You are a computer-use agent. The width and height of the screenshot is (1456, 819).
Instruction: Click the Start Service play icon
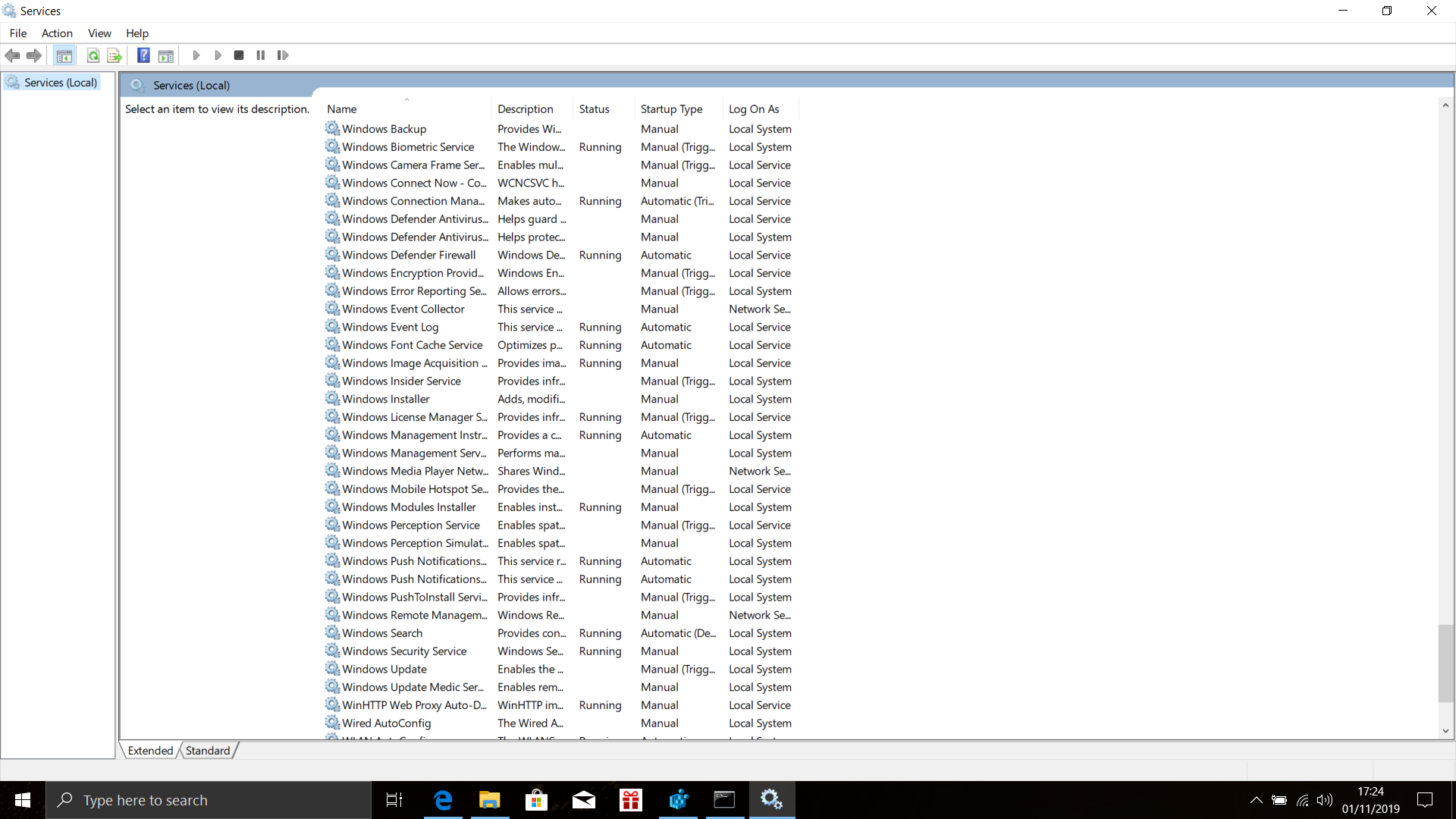point(196,55)
